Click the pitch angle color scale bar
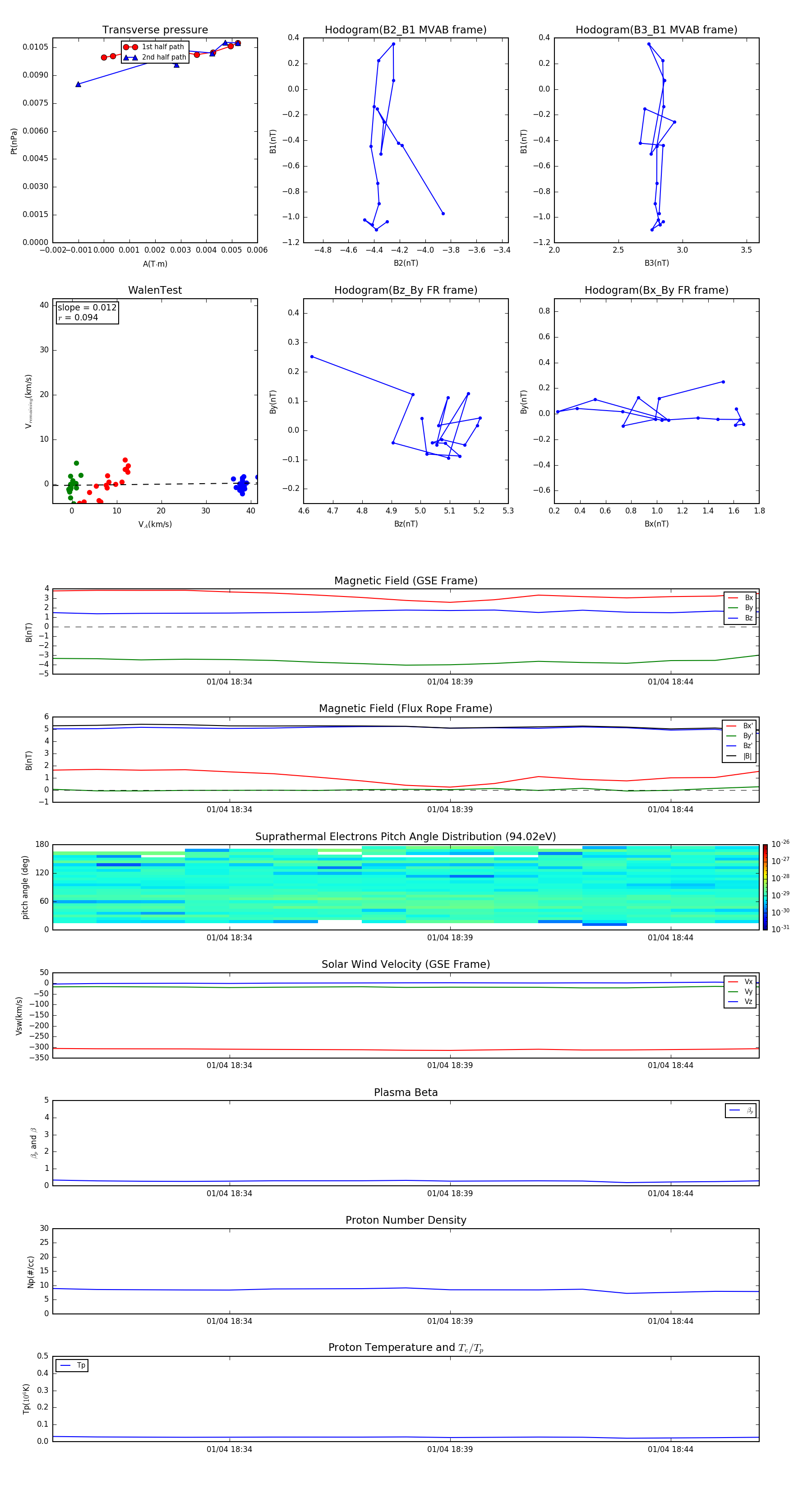Image resolution: width=812 pixels, height=1489 pixels. click(765, 887)
